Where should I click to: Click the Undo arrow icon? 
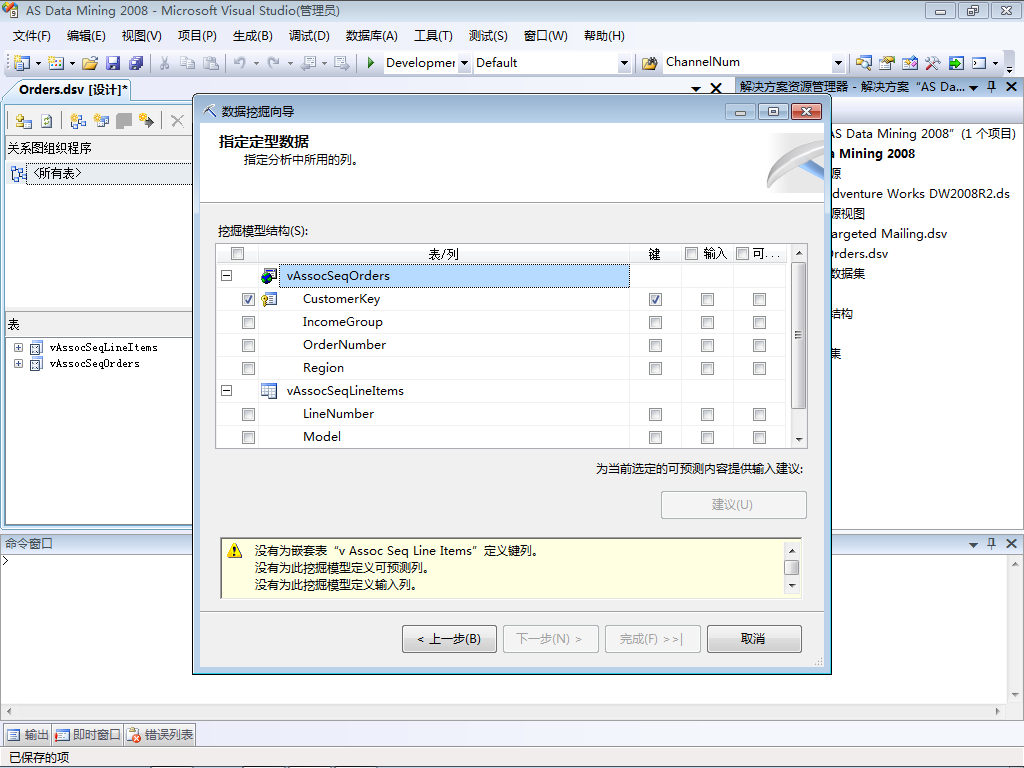pyautogui.click(x=240, y=63)
